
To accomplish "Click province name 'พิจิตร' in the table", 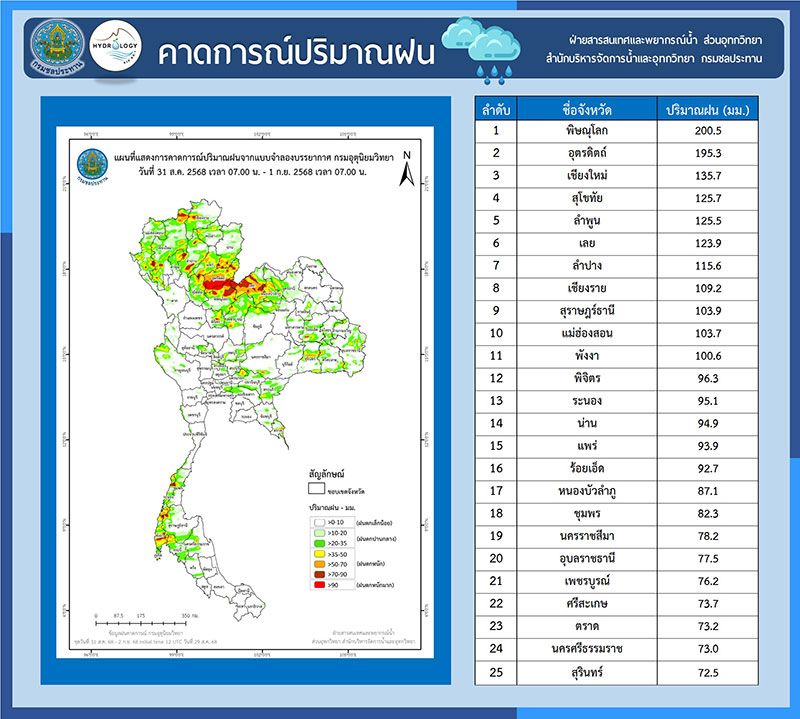I will pos(587,378).
